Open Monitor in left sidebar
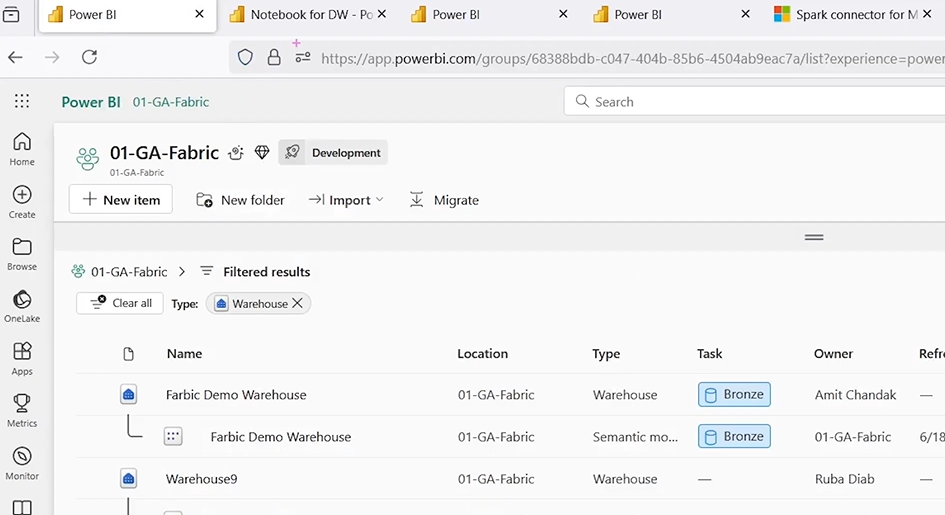Image resolution: width=945 pixels, height=515 pixels. tap(22, 463)
